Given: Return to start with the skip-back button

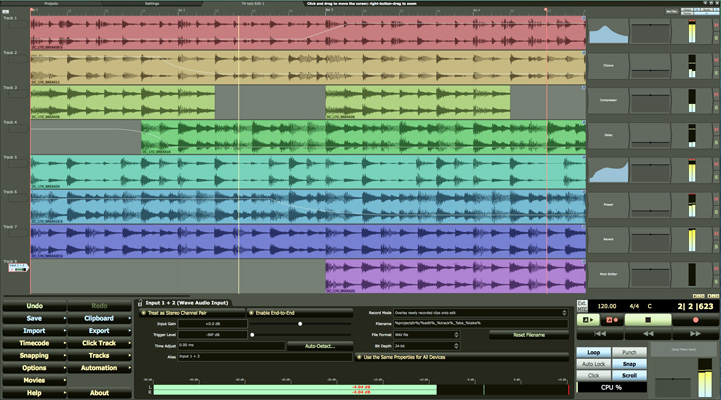Looking at the screenshot, I should (600, 333).
